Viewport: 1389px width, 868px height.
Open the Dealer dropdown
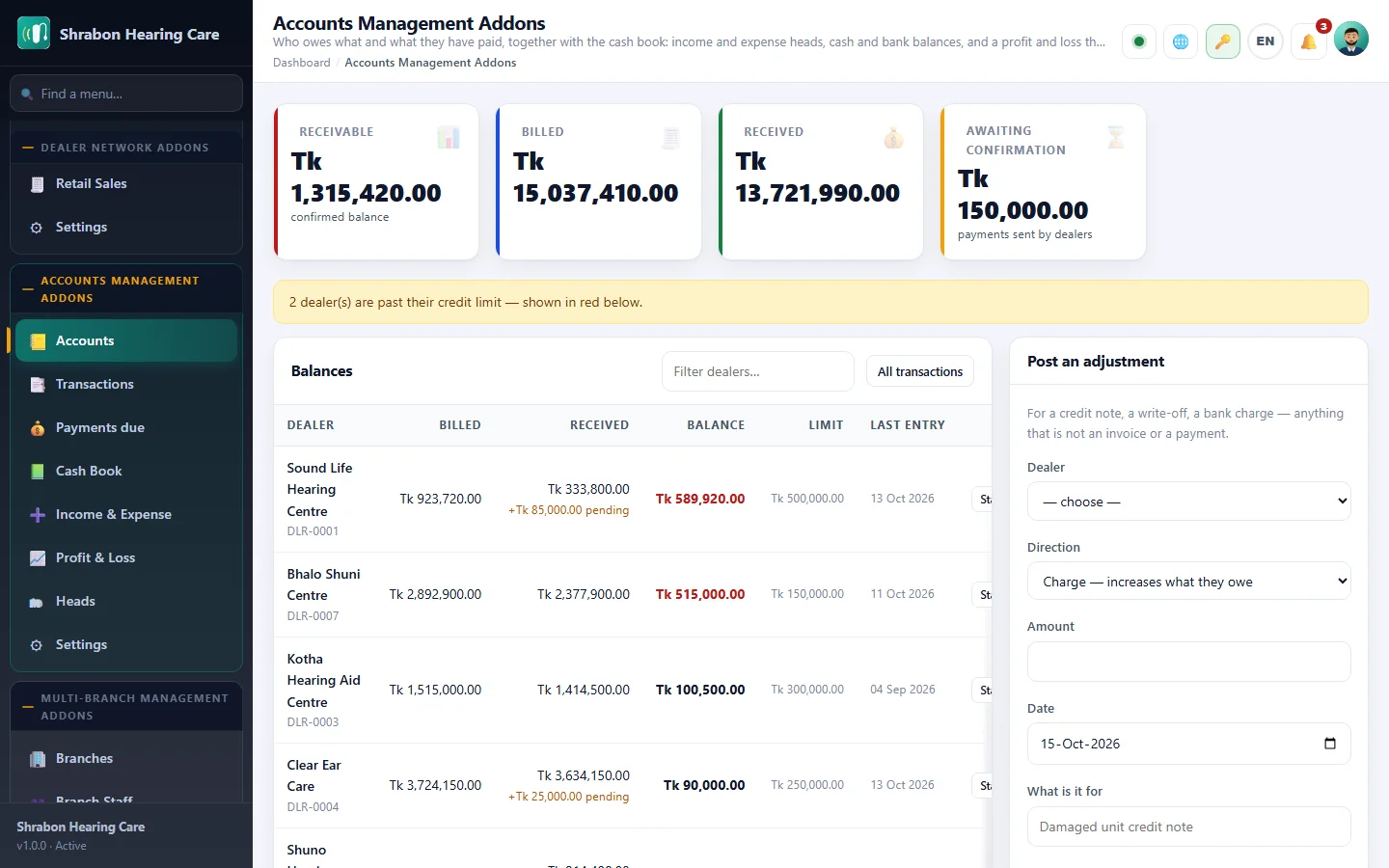tap(1188, 502)
